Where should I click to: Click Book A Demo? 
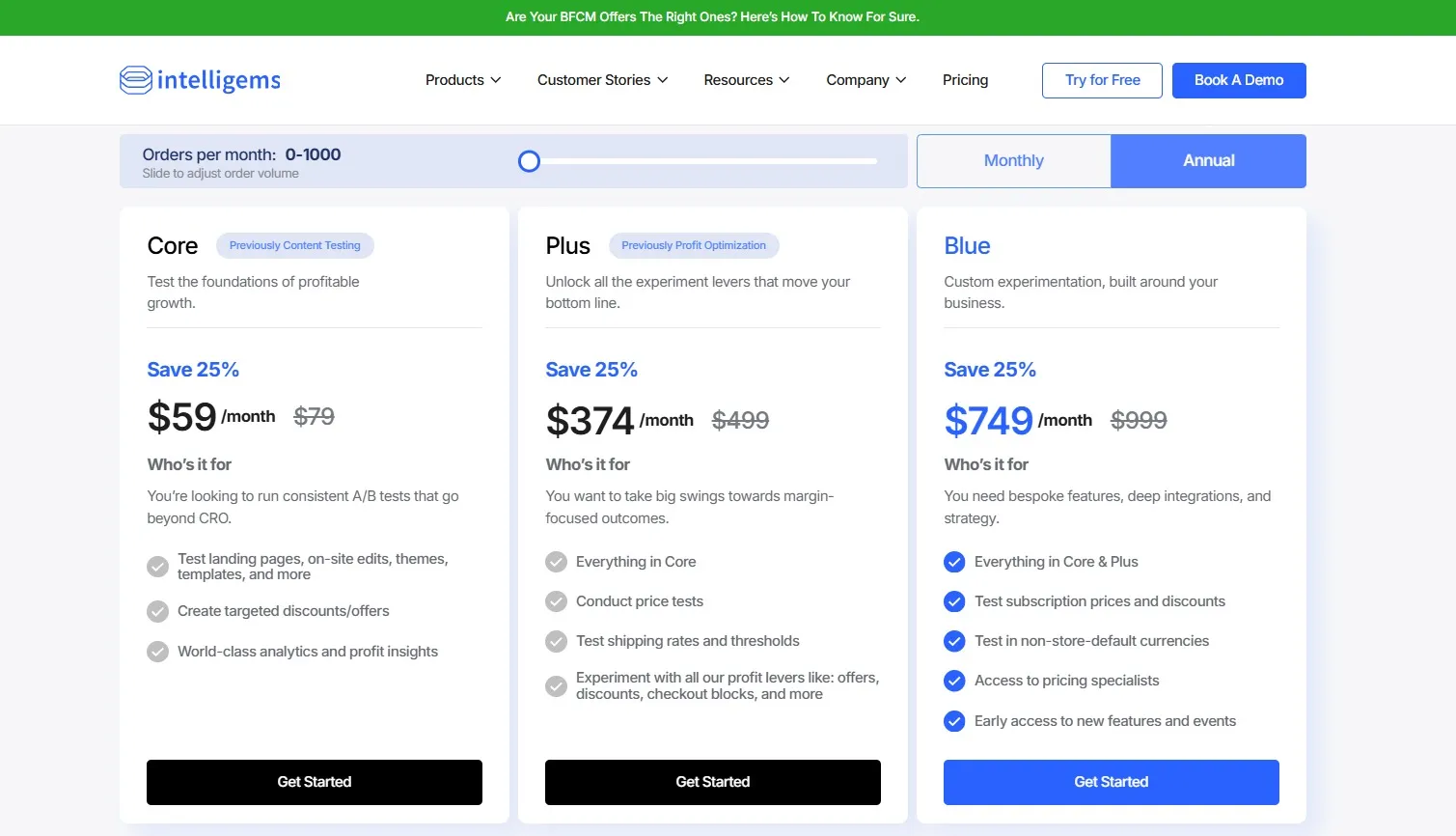[1239, 80]
